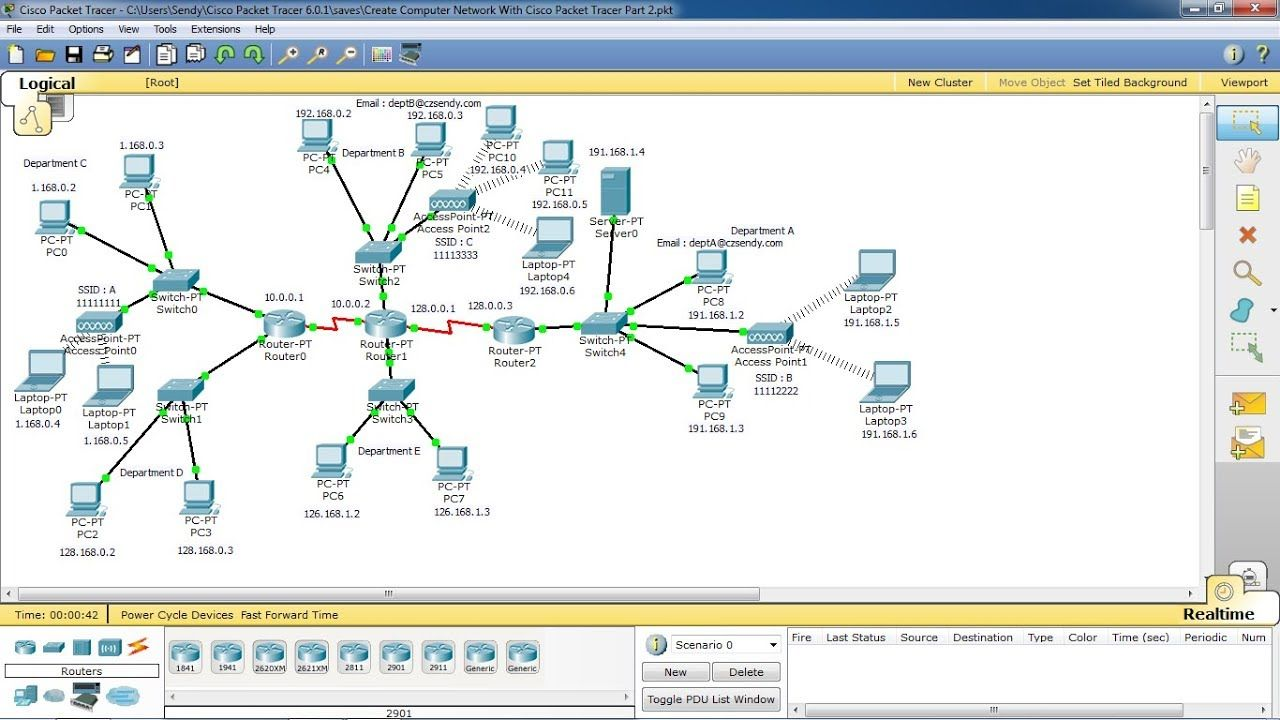Select the Delete tool with red X
Screen dimensions: 1280x720
pyautogui.click(x=1247, y=235)
